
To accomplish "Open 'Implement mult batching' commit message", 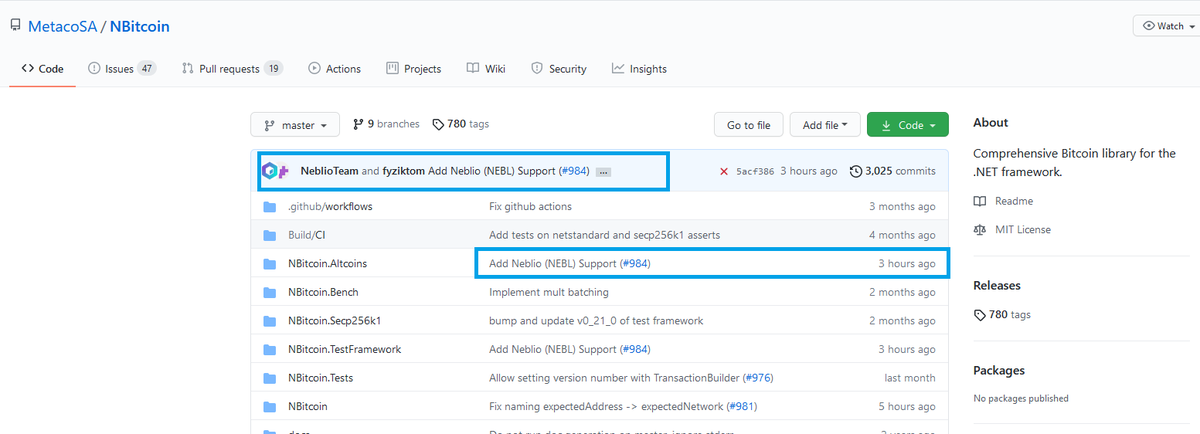I will (548, 292).
